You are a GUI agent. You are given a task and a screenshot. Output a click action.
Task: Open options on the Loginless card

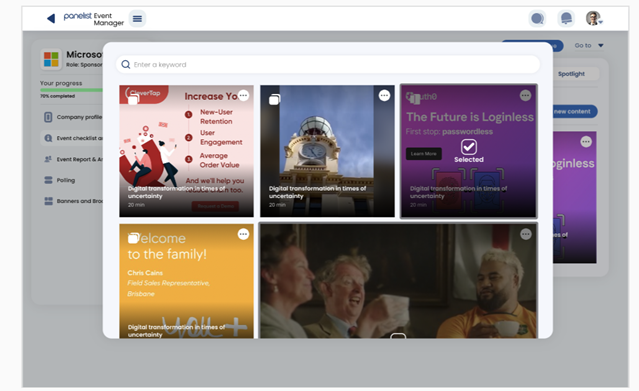pos(525,95)
